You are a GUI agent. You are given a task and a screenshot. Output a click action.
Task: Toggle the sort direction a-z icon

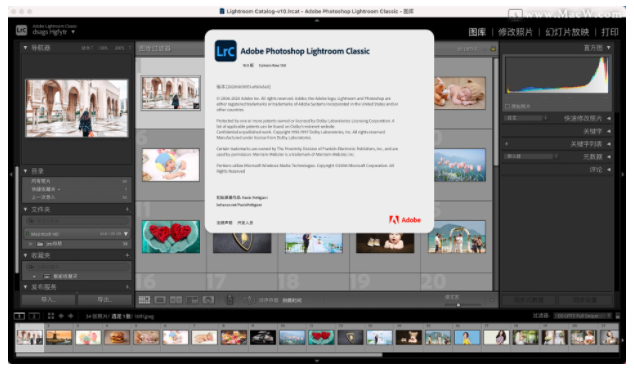point(248,300)
